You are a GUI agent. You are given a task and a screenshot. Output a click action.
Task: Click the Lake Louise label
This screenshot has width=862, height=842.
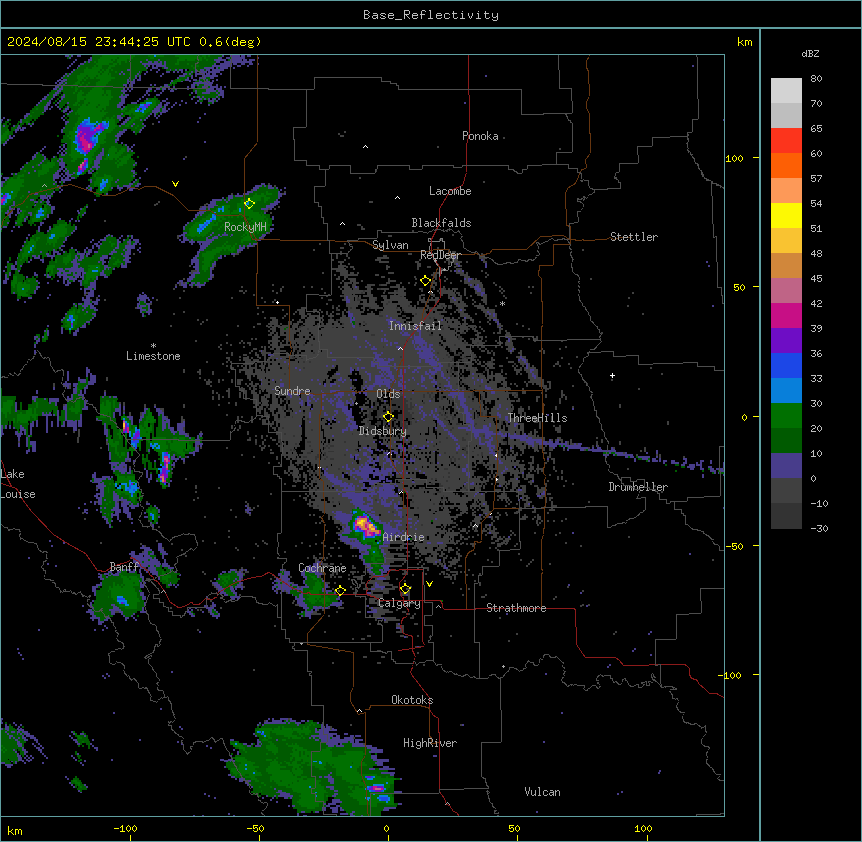[x=18, y=484]
